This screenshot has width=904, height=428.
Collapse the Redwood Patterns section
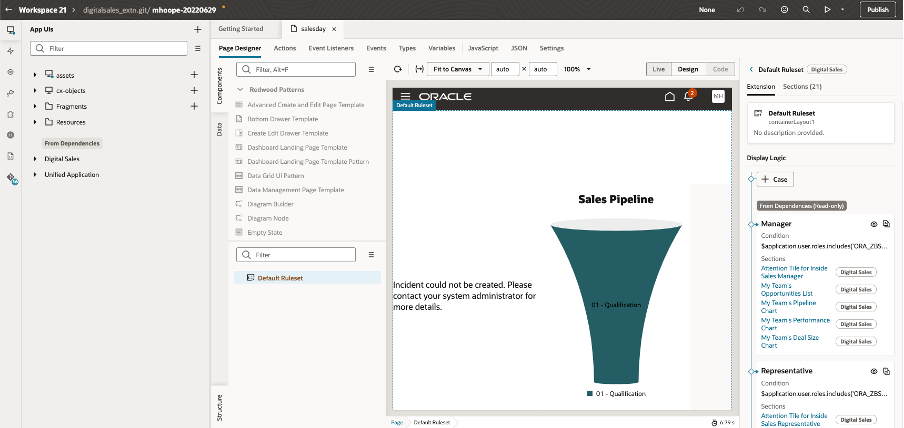coord(240,90)
